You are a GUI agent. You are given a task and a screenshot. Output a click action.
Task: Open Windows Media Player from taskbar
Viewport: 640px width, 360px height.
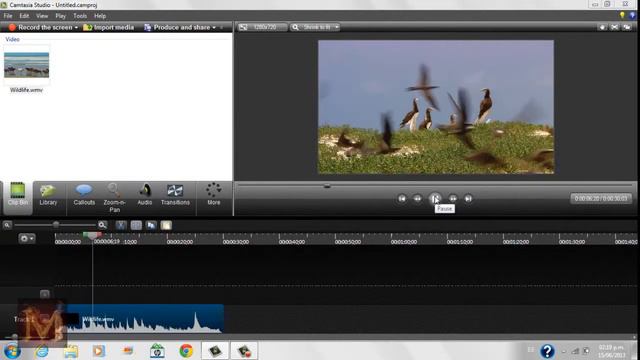point(99,351)
